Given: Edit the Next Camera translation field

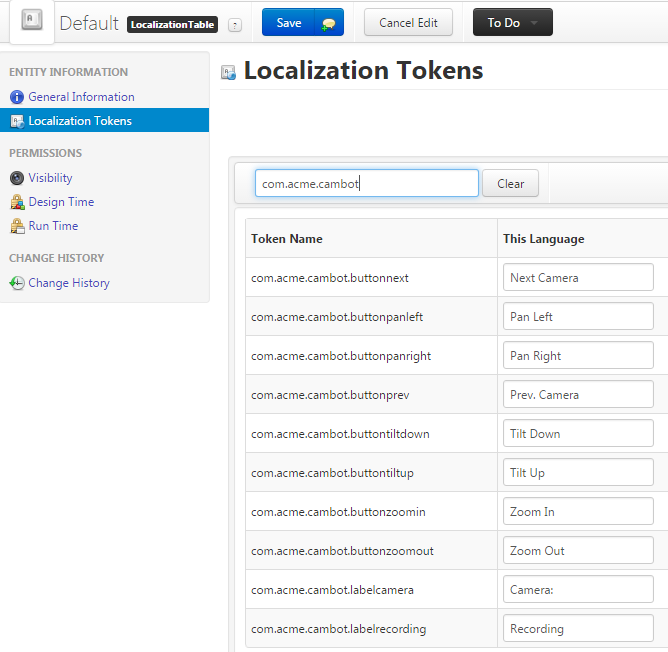Looking at the screenshot, I should 578,277.
